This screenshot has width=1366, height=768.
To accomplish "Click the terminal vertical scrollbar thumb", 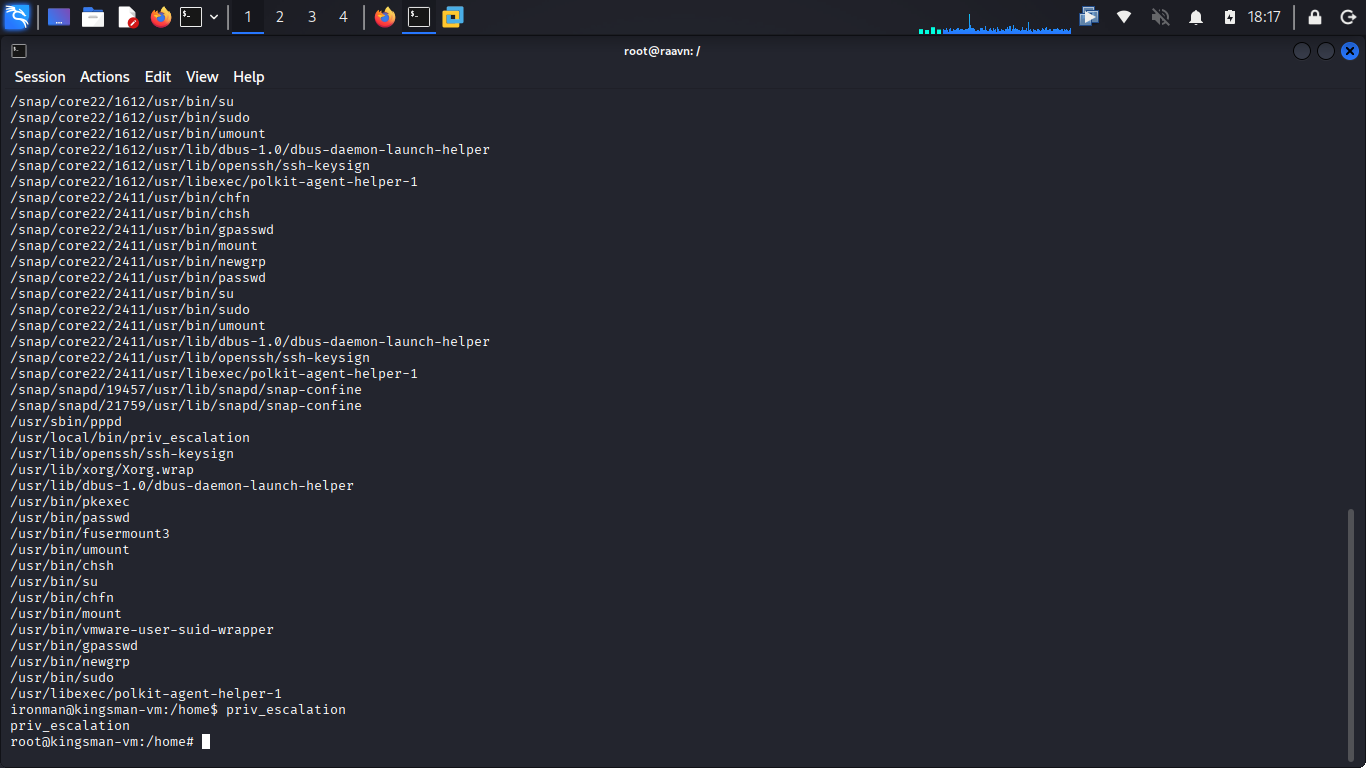I will [1351, 634].
